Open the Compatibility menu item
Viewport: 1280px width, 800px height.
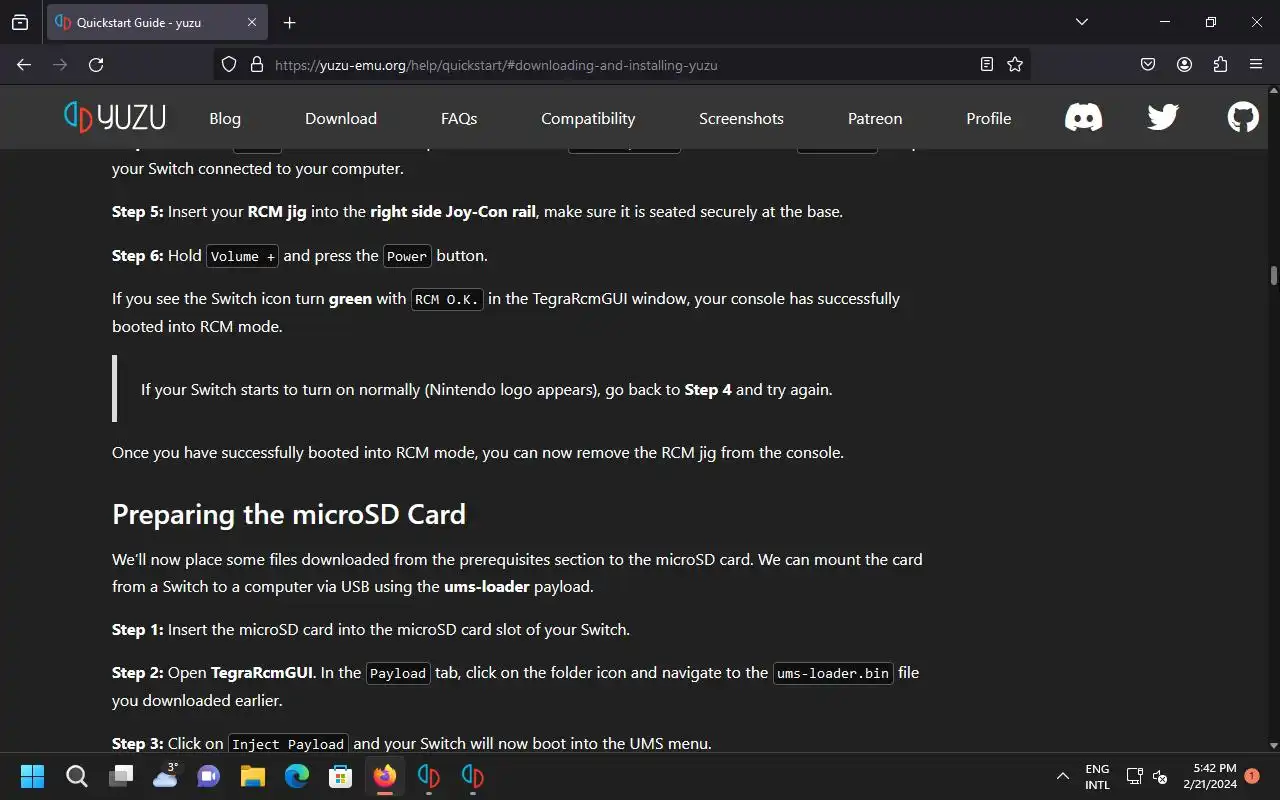pos(588,118)
